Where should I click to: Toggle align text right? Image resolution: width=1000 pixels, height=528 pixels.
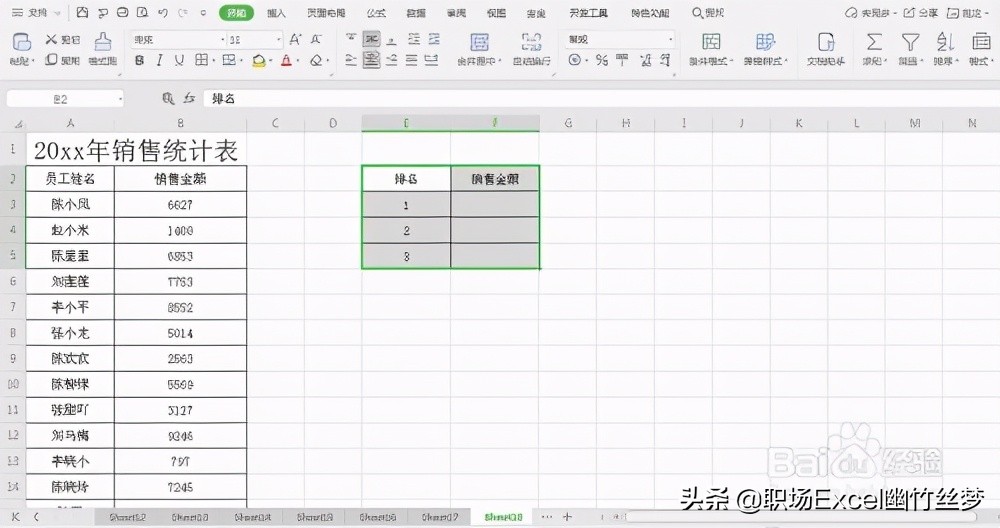[392, 60]
